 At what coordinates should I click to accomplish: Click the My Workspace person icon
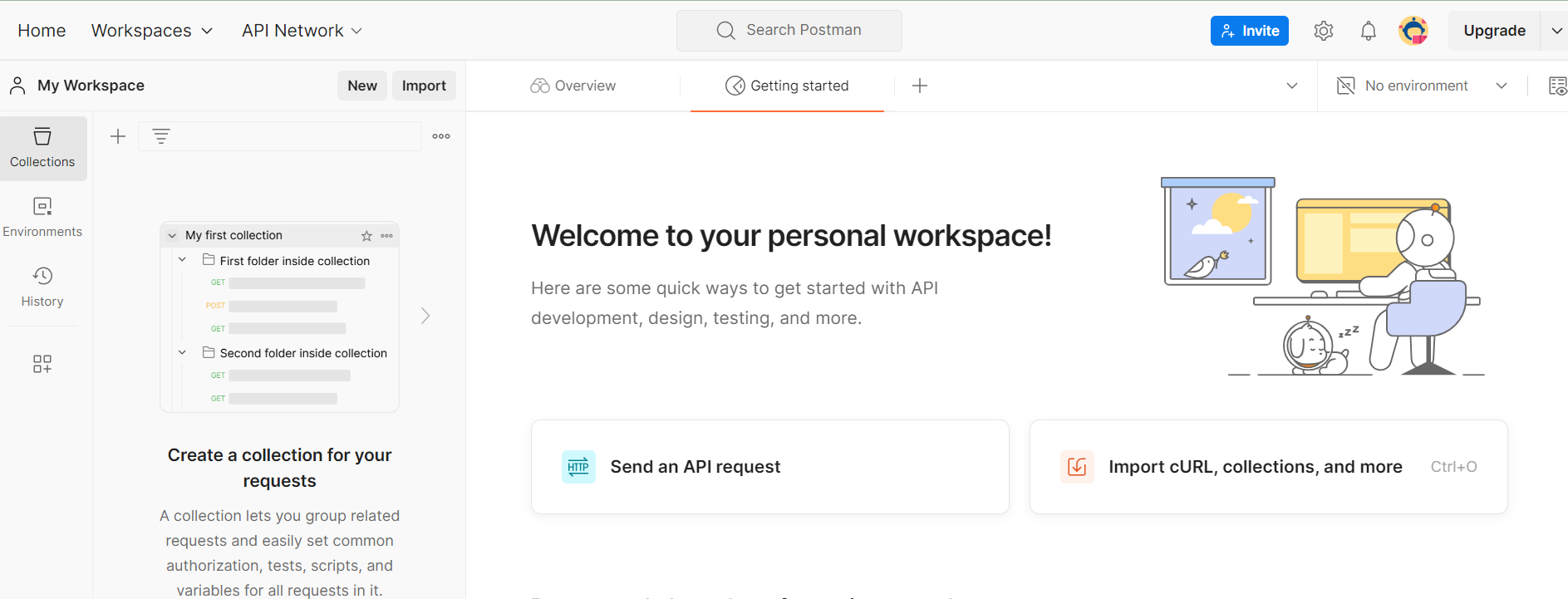[x=17, y=86]
